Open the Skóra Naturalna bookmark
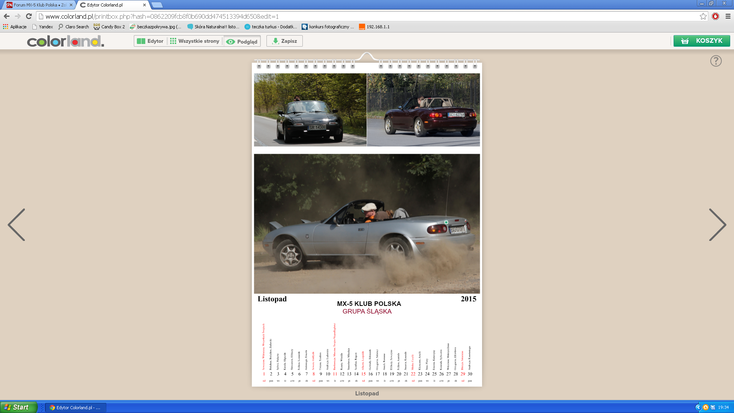This screenshot has width=734, height=413. [x=213, y=27]
